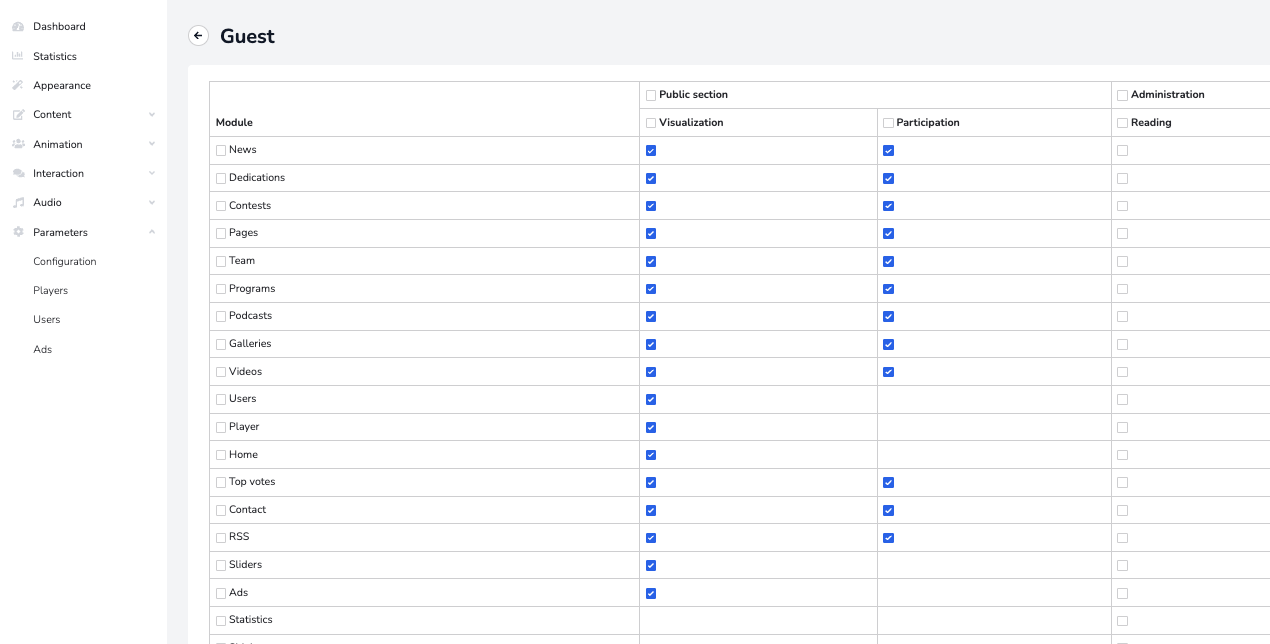
Task: Uncheck Participation for Contests
Action: (x=888, y=206)
